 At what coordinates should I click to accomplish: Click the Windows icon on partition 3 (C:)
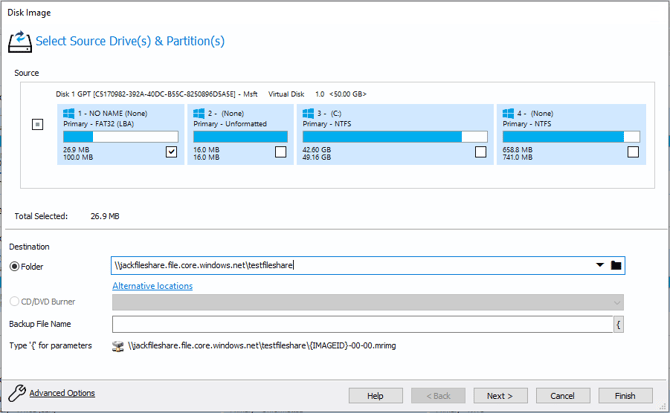click(x=309, y=114)
